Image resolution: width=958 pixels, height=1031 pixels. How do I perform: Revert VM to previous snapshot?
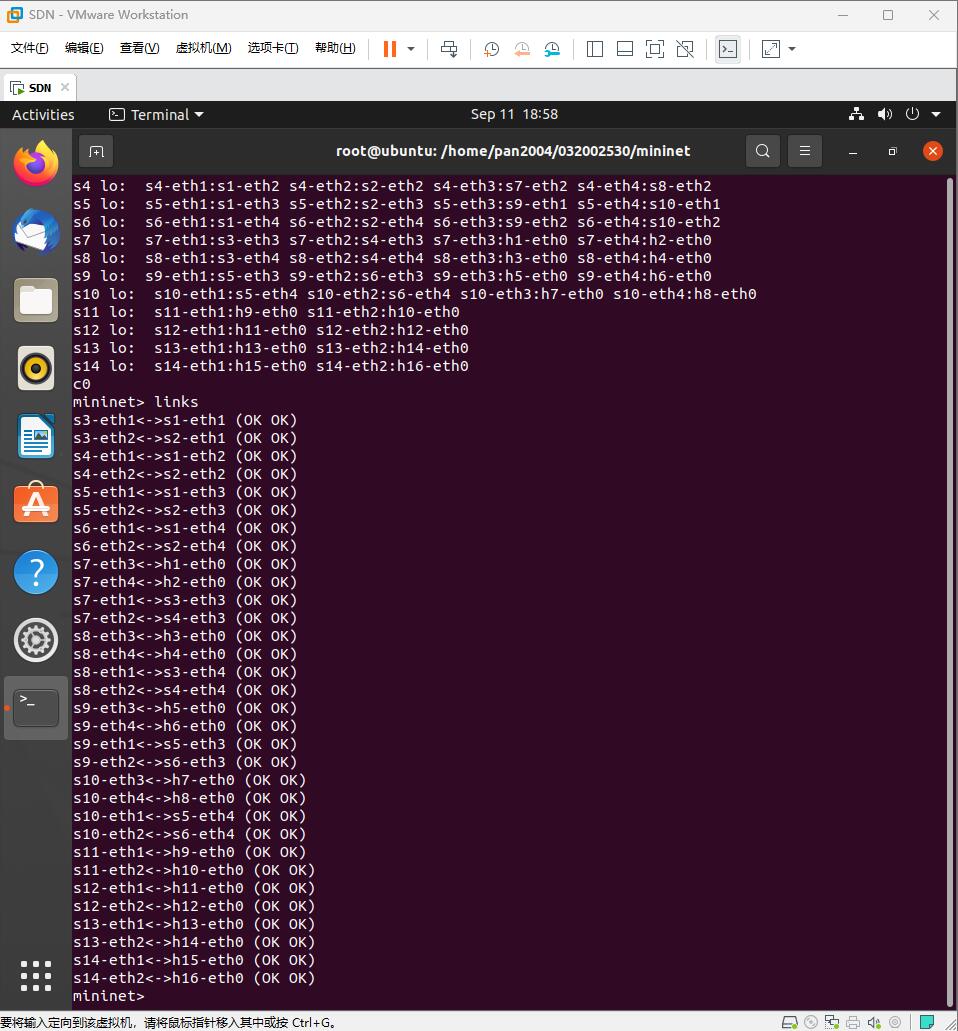click(522, 49)
